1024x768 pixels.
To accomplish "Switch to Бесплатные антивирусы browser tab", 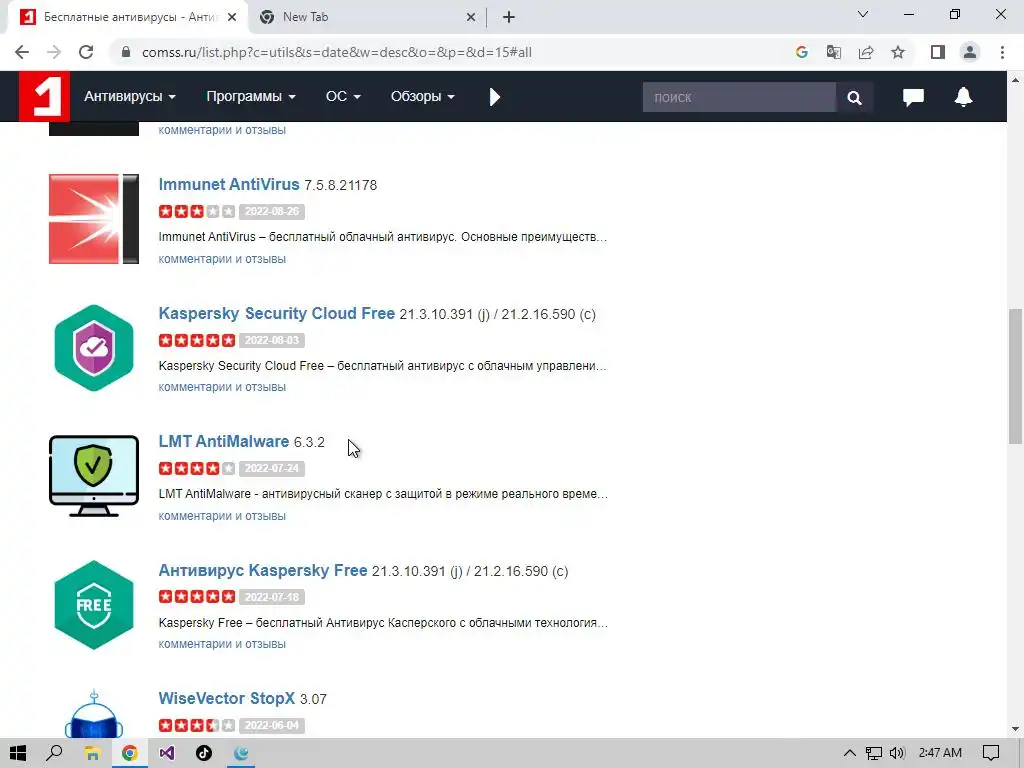I will click(127, 17).
